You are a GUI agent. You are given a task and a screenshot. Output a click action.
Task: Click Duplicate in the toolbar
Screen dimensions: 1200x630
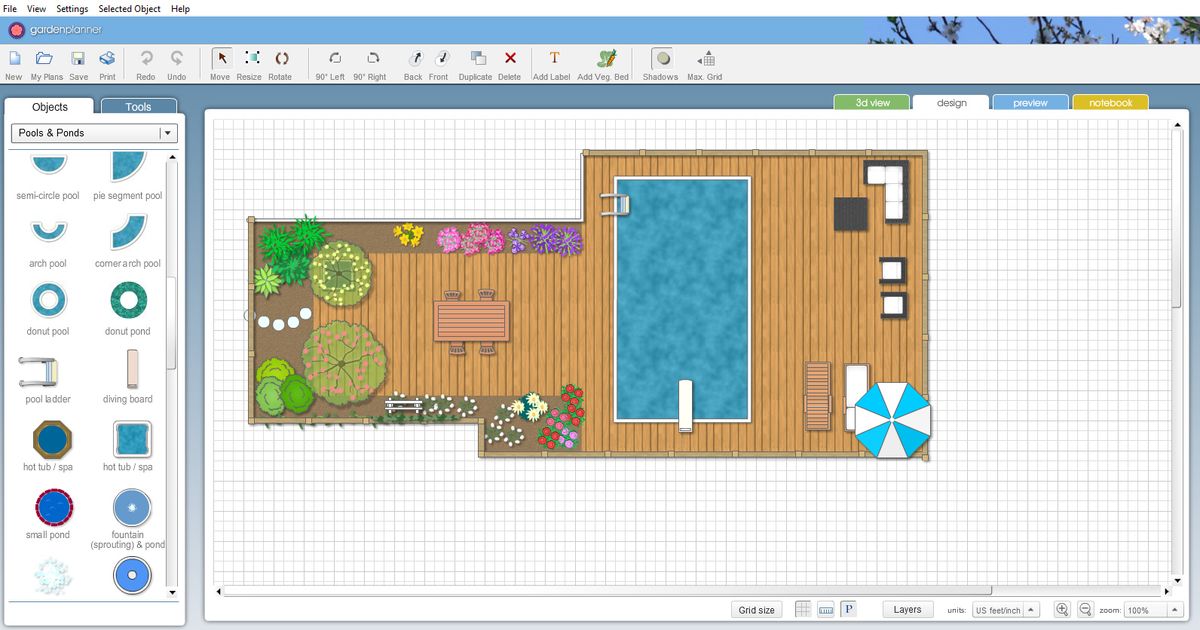476,60
